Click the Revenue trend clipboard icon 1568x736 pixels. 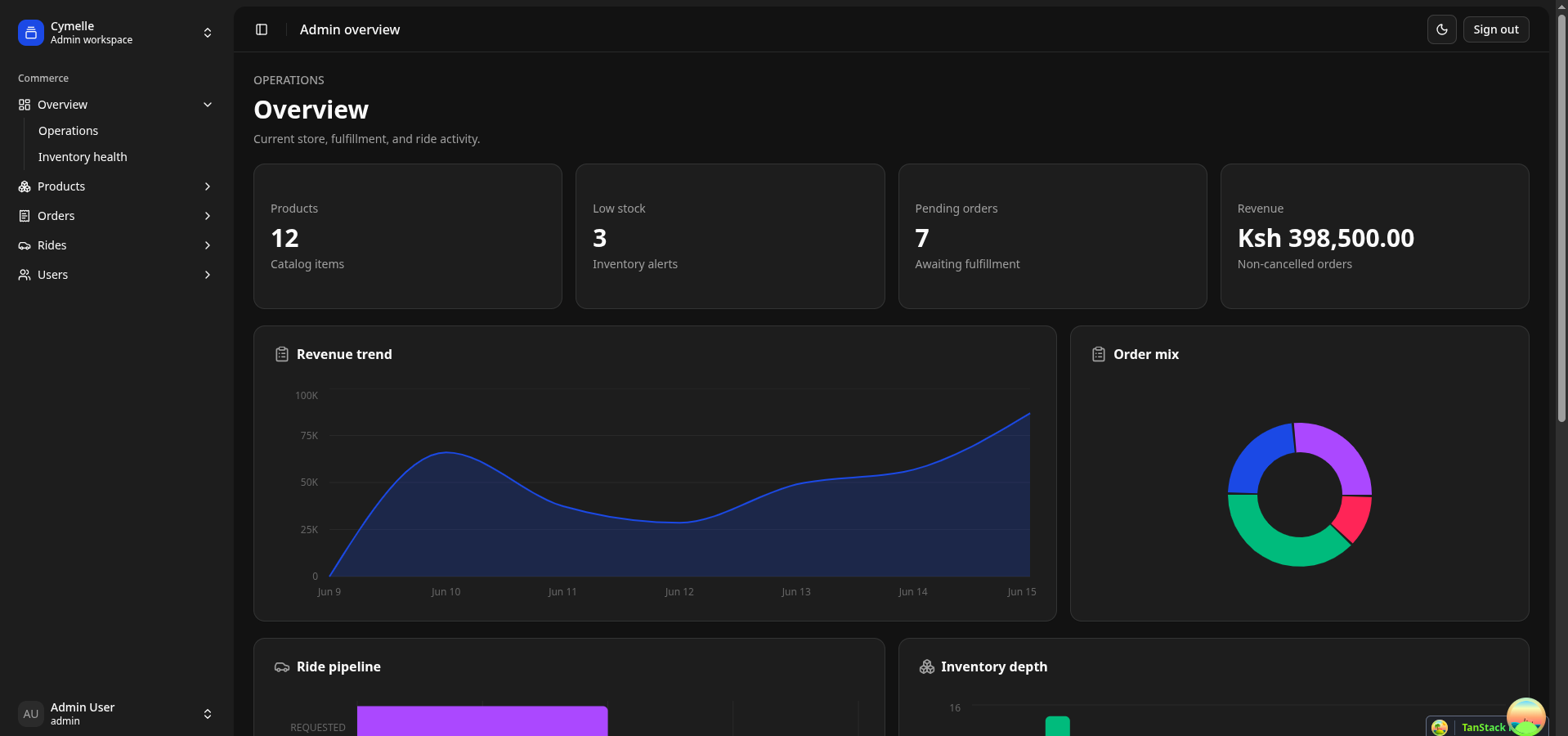(x=282, y=354)
